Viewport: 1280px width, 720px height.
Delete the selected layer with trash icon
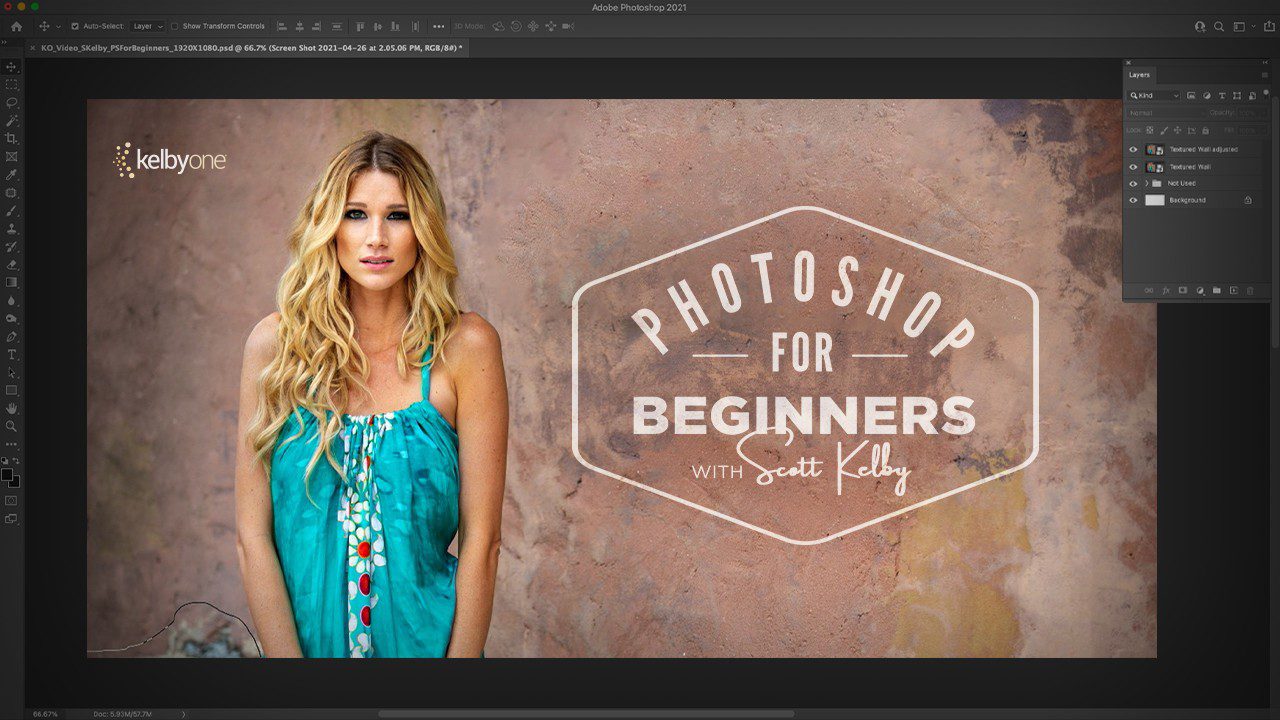[1251, 290]
